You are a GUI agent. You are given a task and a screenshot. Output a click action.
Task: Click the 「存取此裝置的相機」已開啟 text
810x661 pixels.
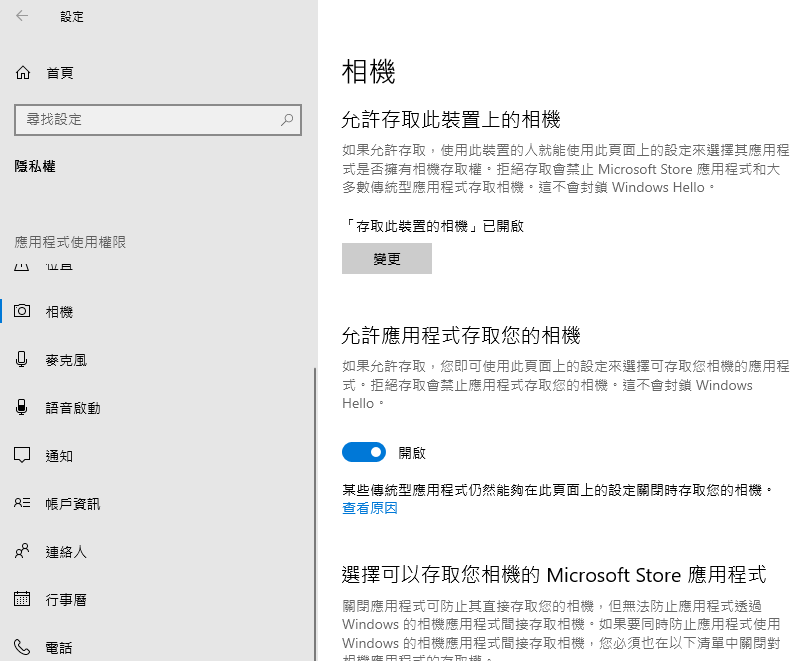point(433,226)
